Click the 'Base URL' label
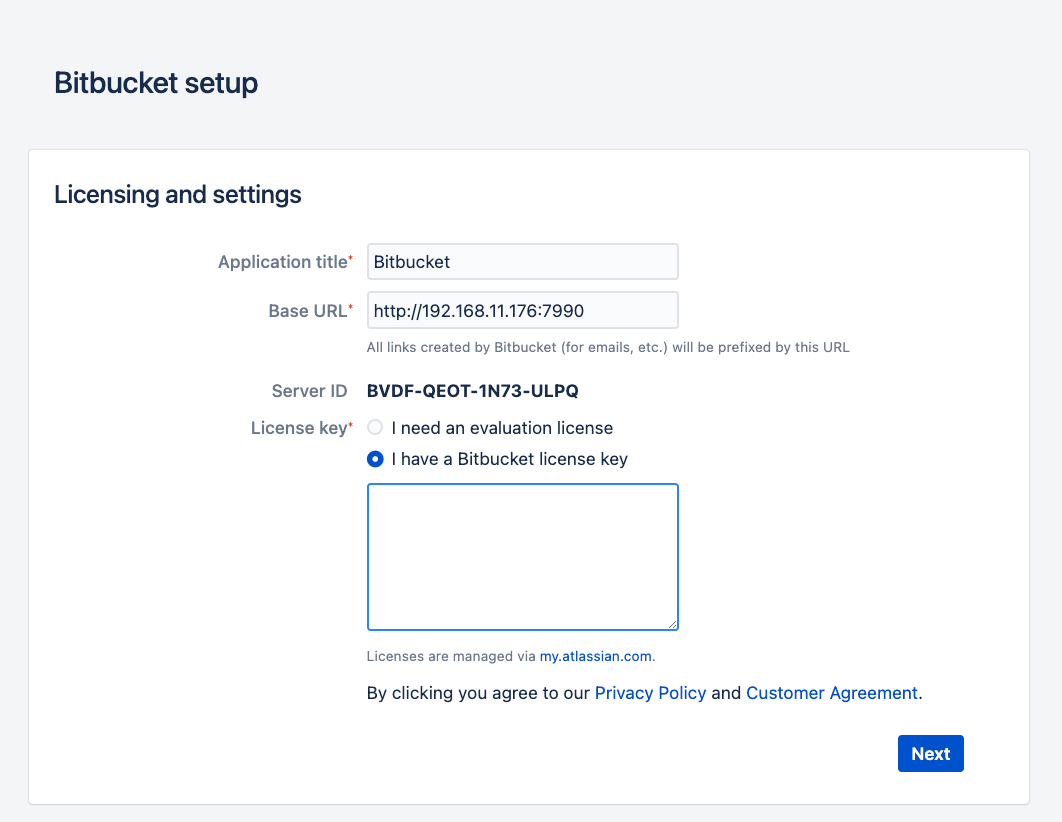 (x=307, y=311)
